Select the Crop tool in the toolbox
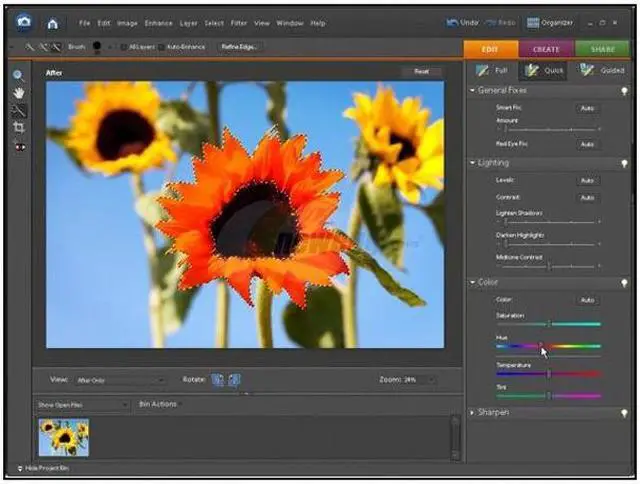The width and height of the screenshot is (640, 484). 19,128
